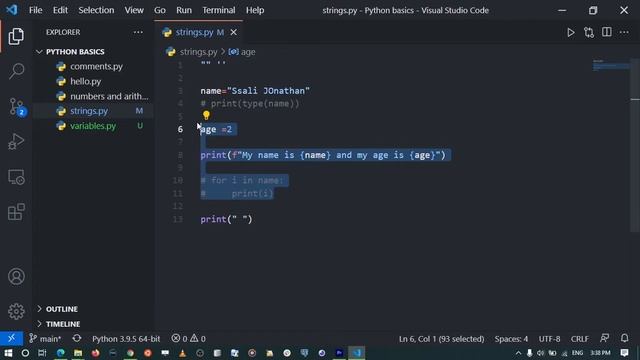Select Python 3.9.5 64-bit interpreter
Image resolution: width=640 pixels, height=360 pixels.
[126, 339]
